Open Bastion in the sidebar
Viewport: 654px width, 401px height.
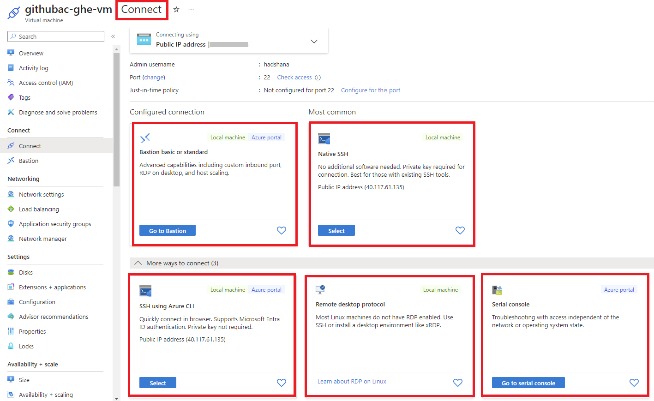coord(28,161)
